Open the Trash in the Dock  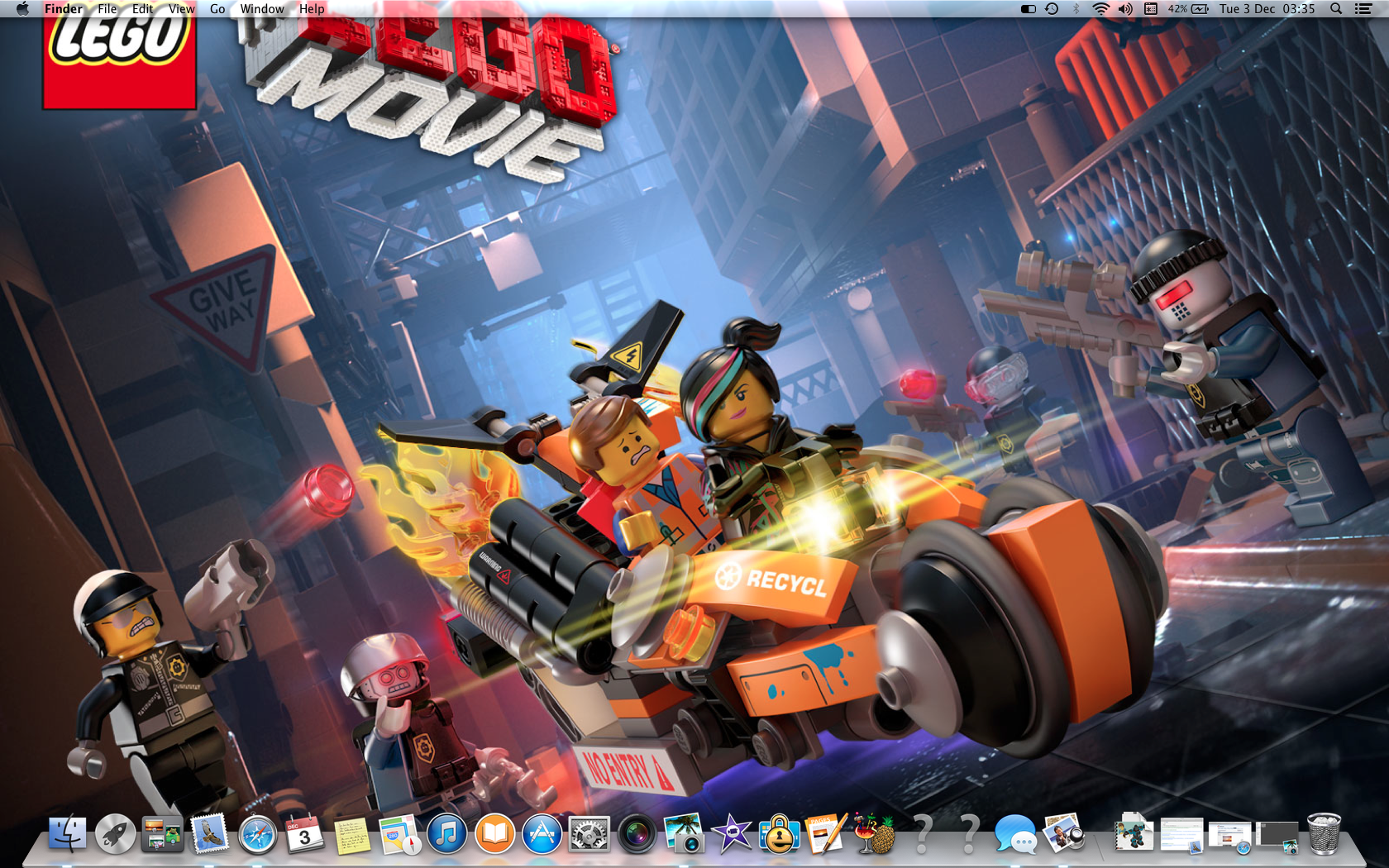(x=1324, y=833)
